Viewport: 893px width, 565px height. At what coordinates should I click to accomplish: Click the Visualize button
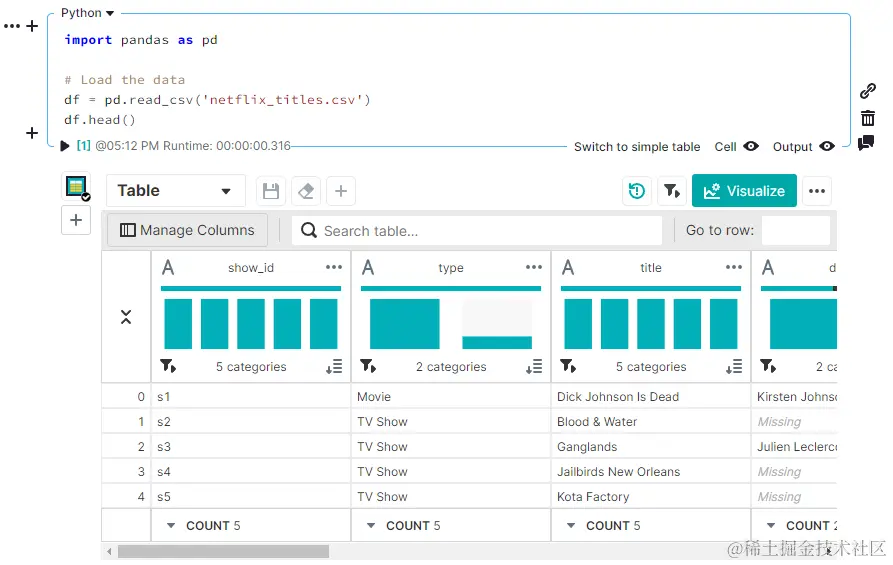[744, 191]
